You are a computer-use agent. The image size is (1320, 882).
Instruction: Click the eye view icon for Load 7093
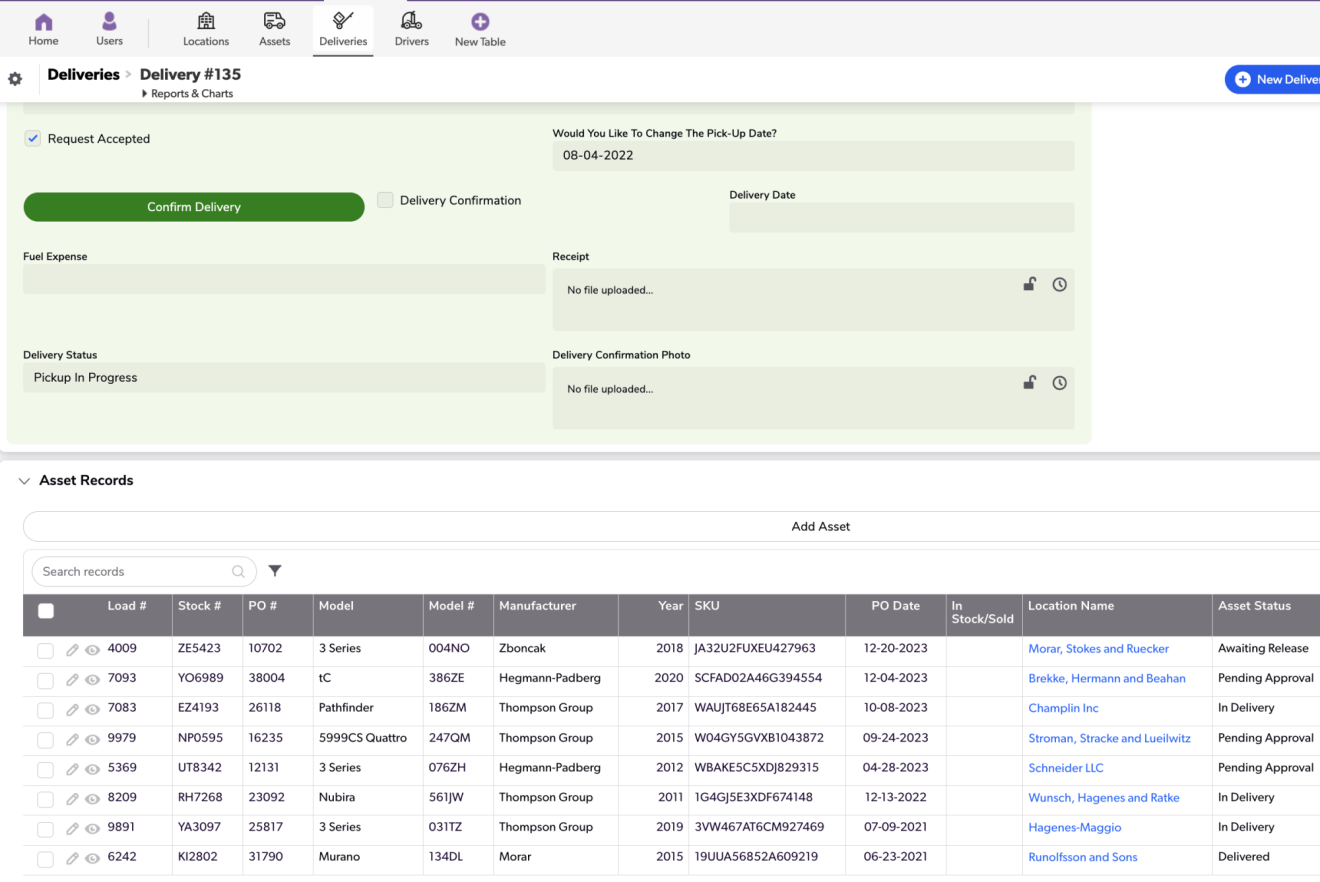tap(92, 680)
